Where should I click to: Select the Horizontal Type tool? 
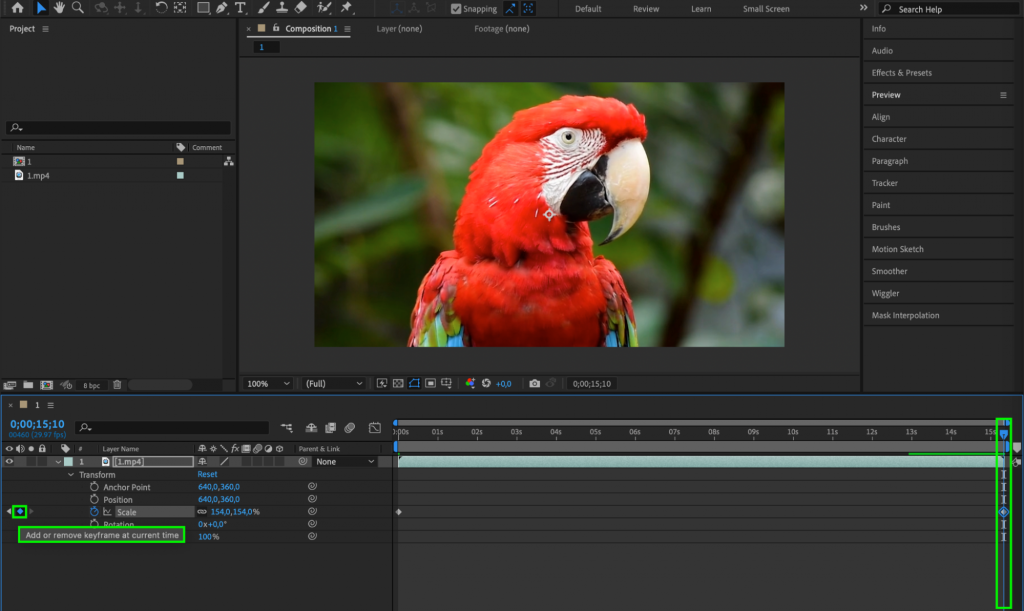(240, 8)
